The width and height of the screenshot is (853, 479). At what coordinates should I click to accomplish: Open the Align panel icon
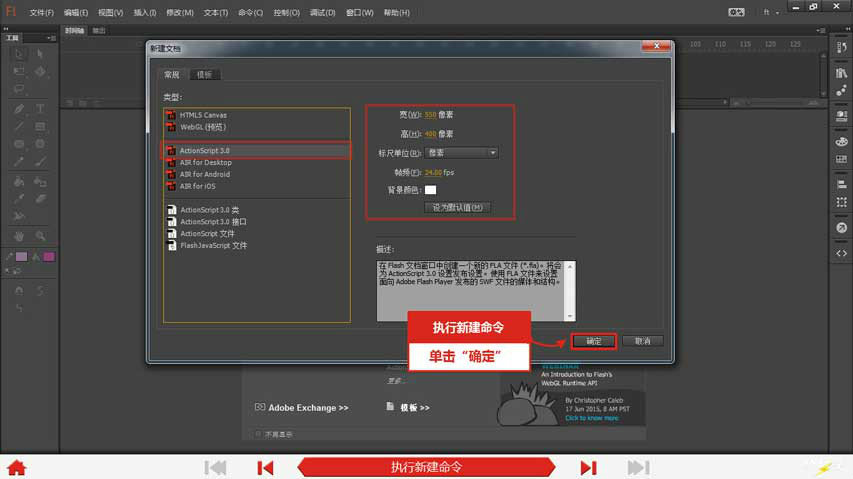pos(841,184)
